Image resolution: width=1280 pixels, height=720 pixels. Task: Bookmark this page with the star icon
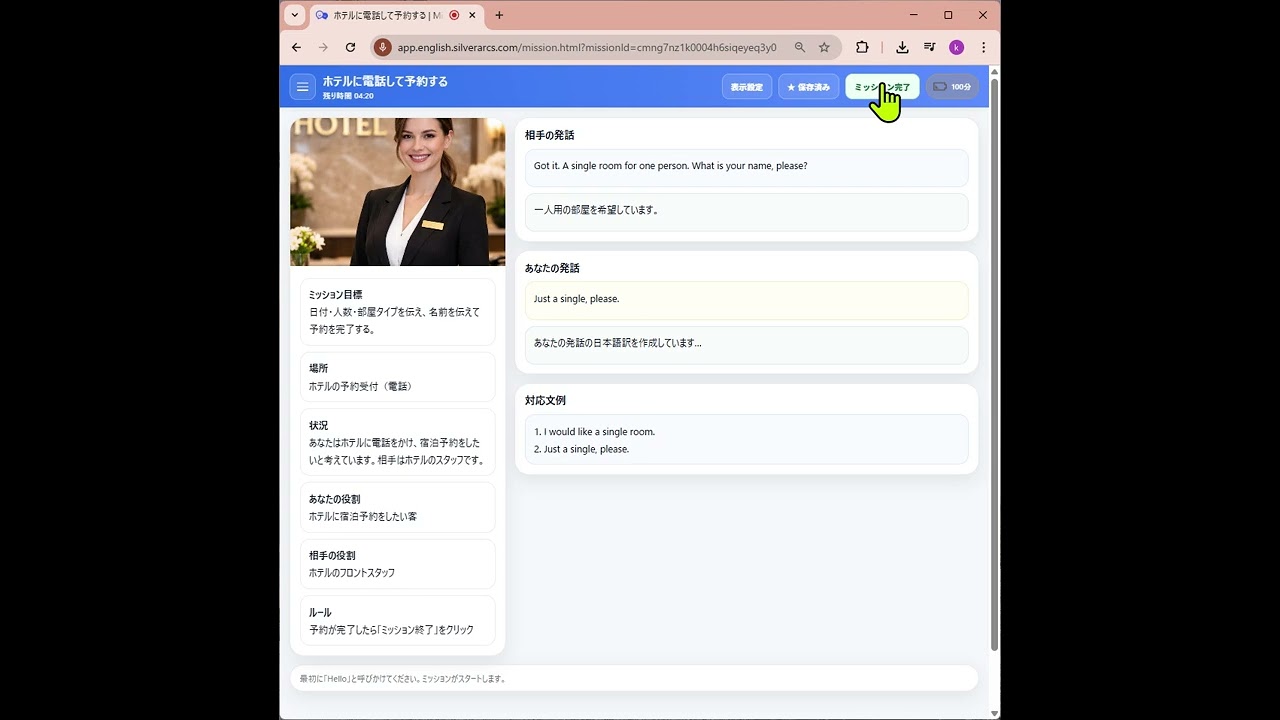824,47
